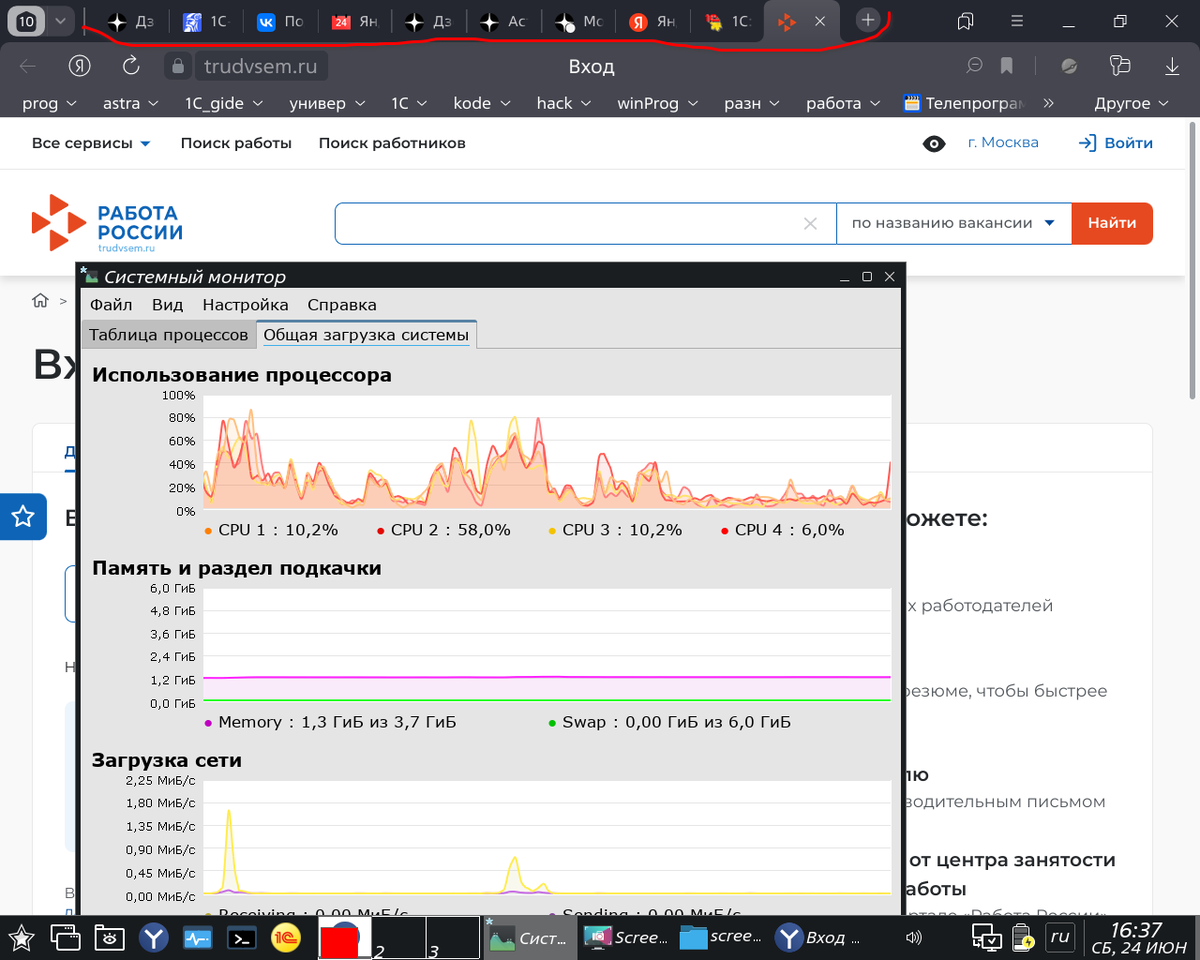Image resolution: width=1200 pixels, height=960 pixels.
Task: Open the Вид menu in Системный монитор
Action: (168, 305)
